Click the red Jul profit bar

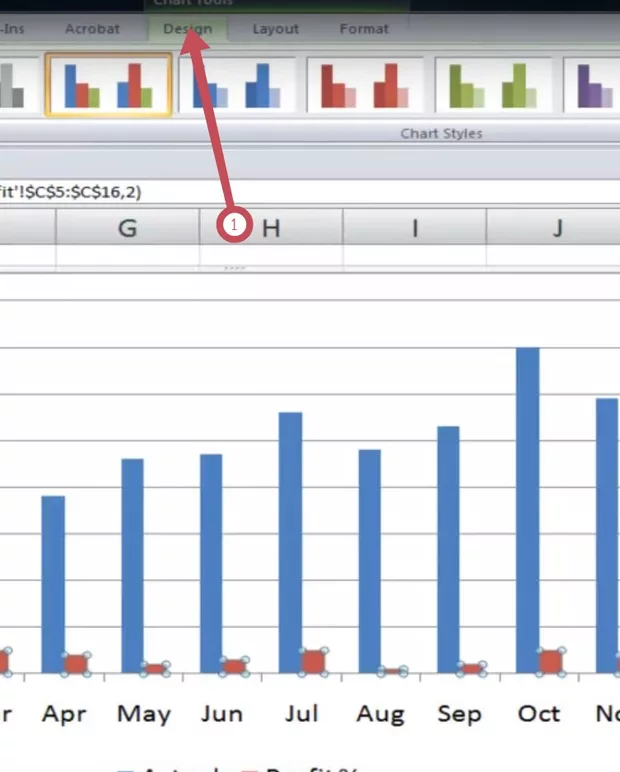(x=313, y=662)
